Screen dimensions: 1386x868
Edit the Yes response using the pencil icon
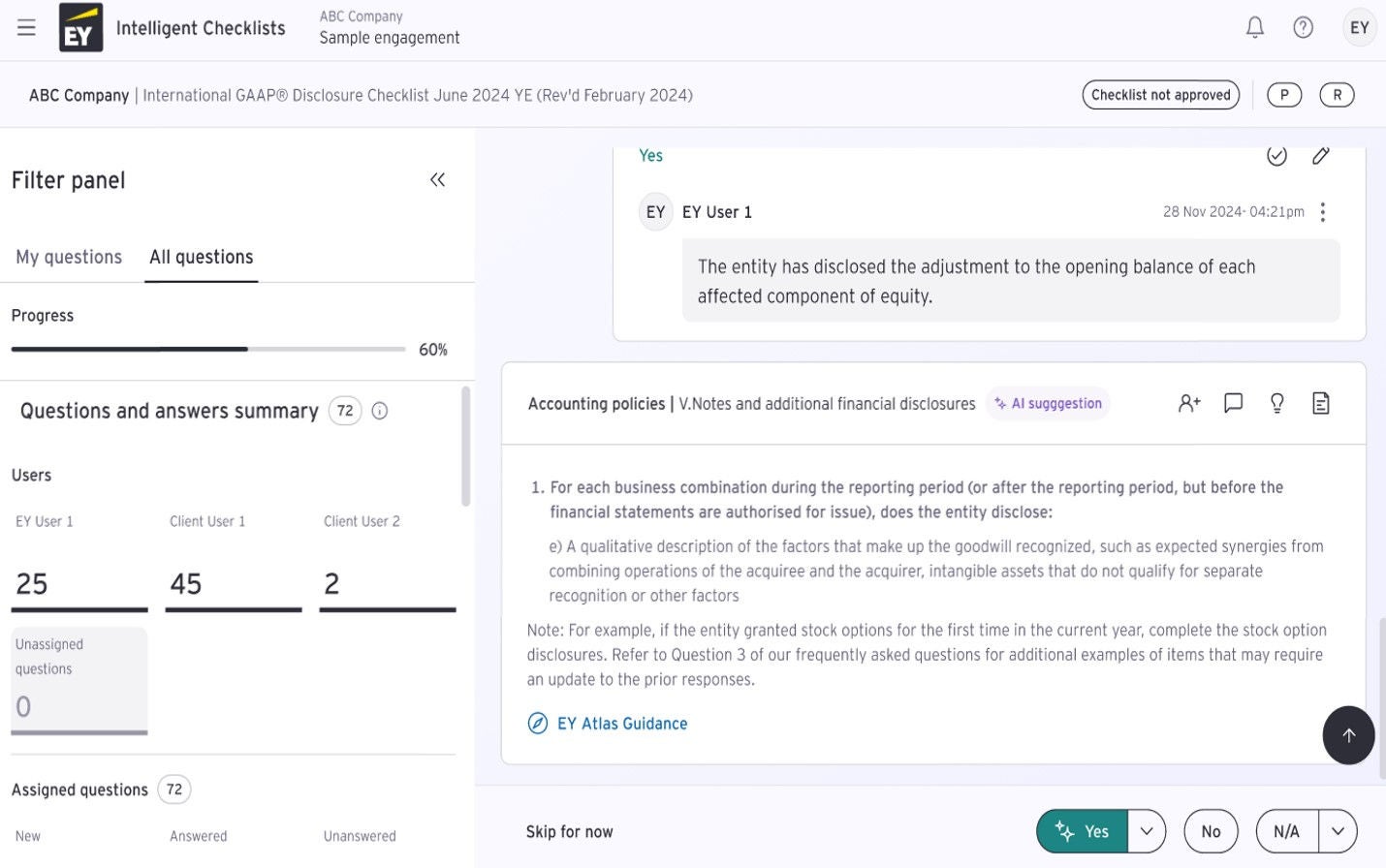(1321, 155)
